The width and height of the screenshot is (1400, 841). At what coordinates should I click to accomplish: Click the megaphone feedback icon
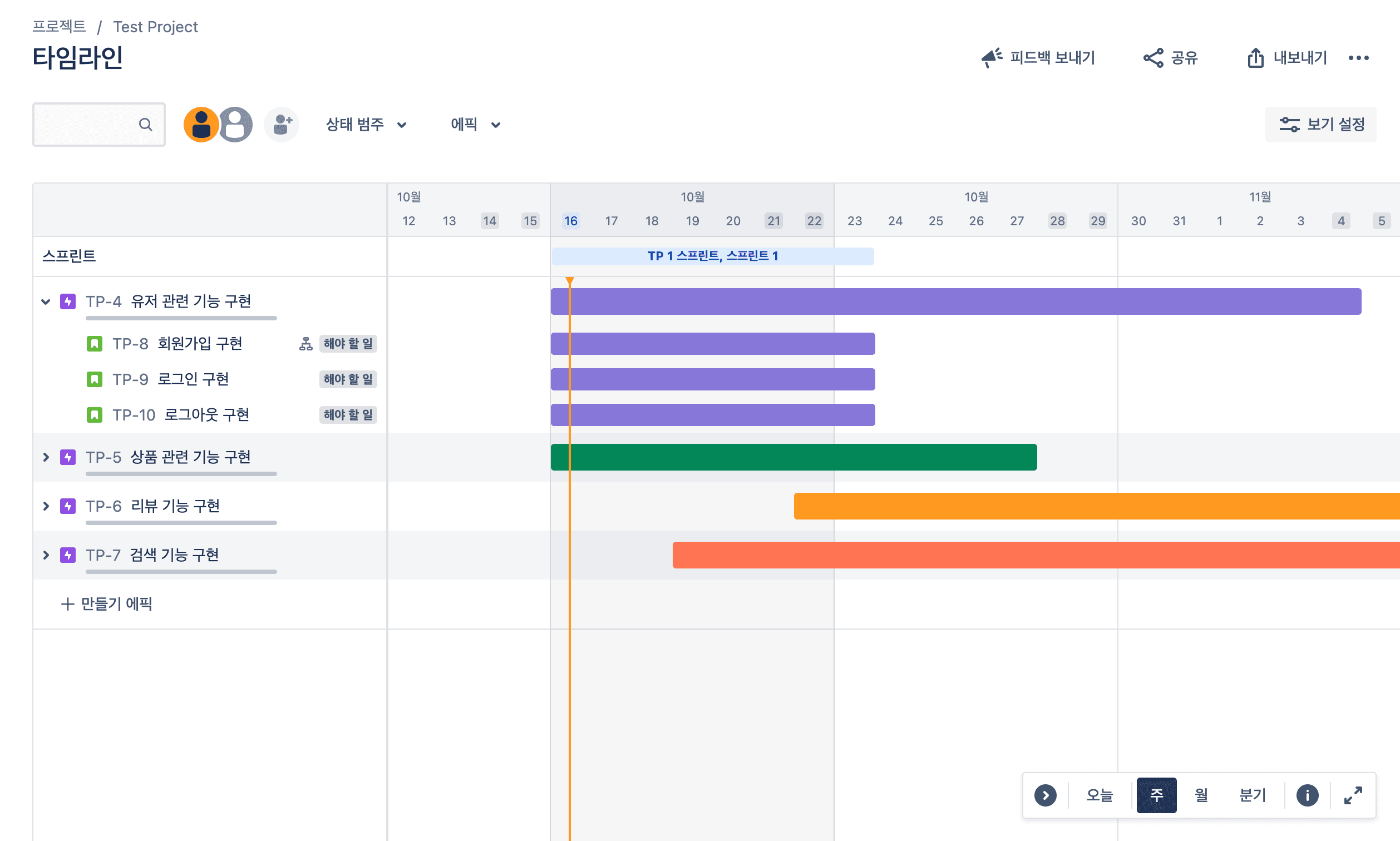(x=992, y=58)
